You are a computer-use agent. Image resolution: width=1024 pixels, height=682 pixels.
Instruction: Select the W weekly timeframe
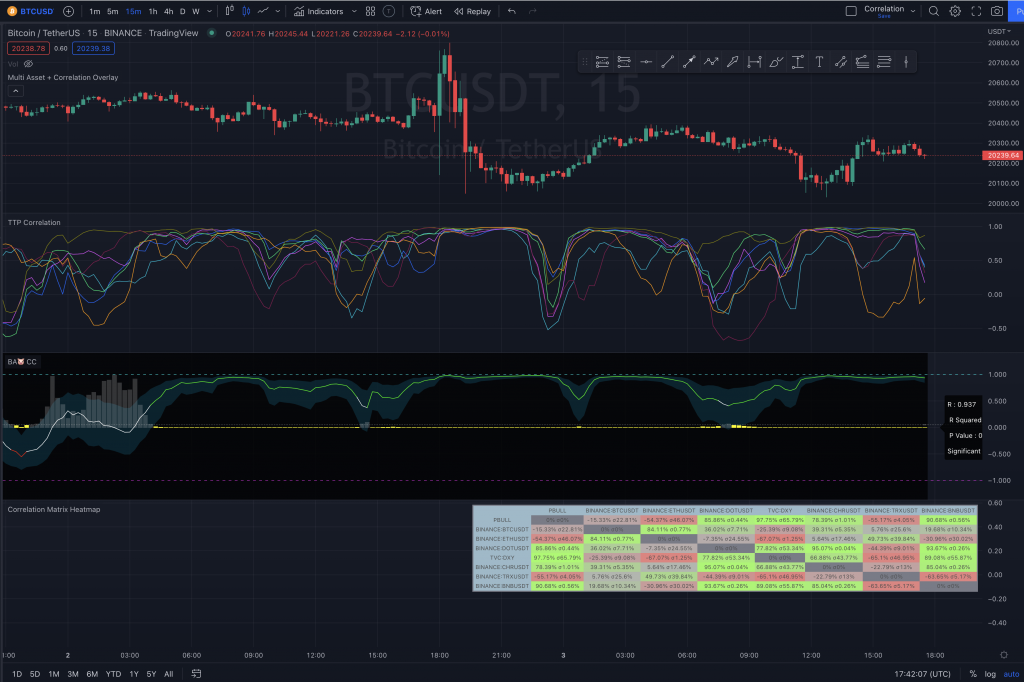pyautogui.click(x=196, y=11)
